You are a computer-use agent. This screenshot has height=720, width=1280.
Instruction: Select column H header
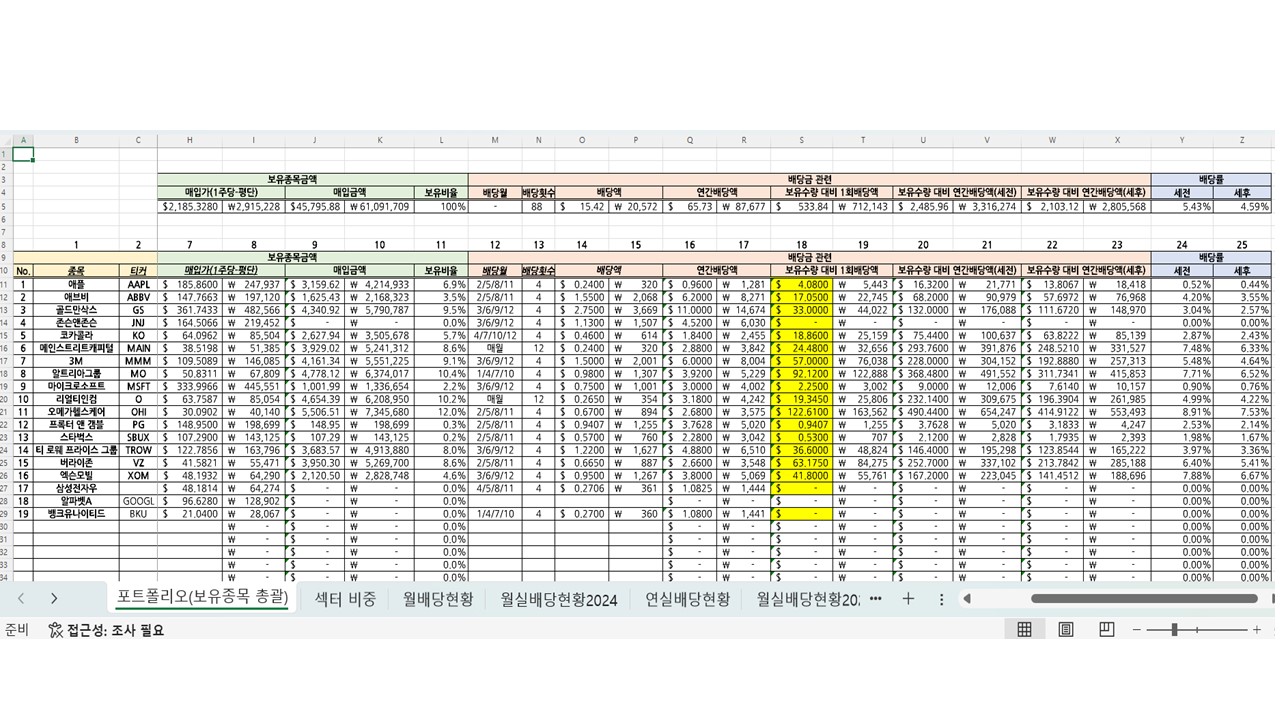pyautogui.click(x=189, y=140)
